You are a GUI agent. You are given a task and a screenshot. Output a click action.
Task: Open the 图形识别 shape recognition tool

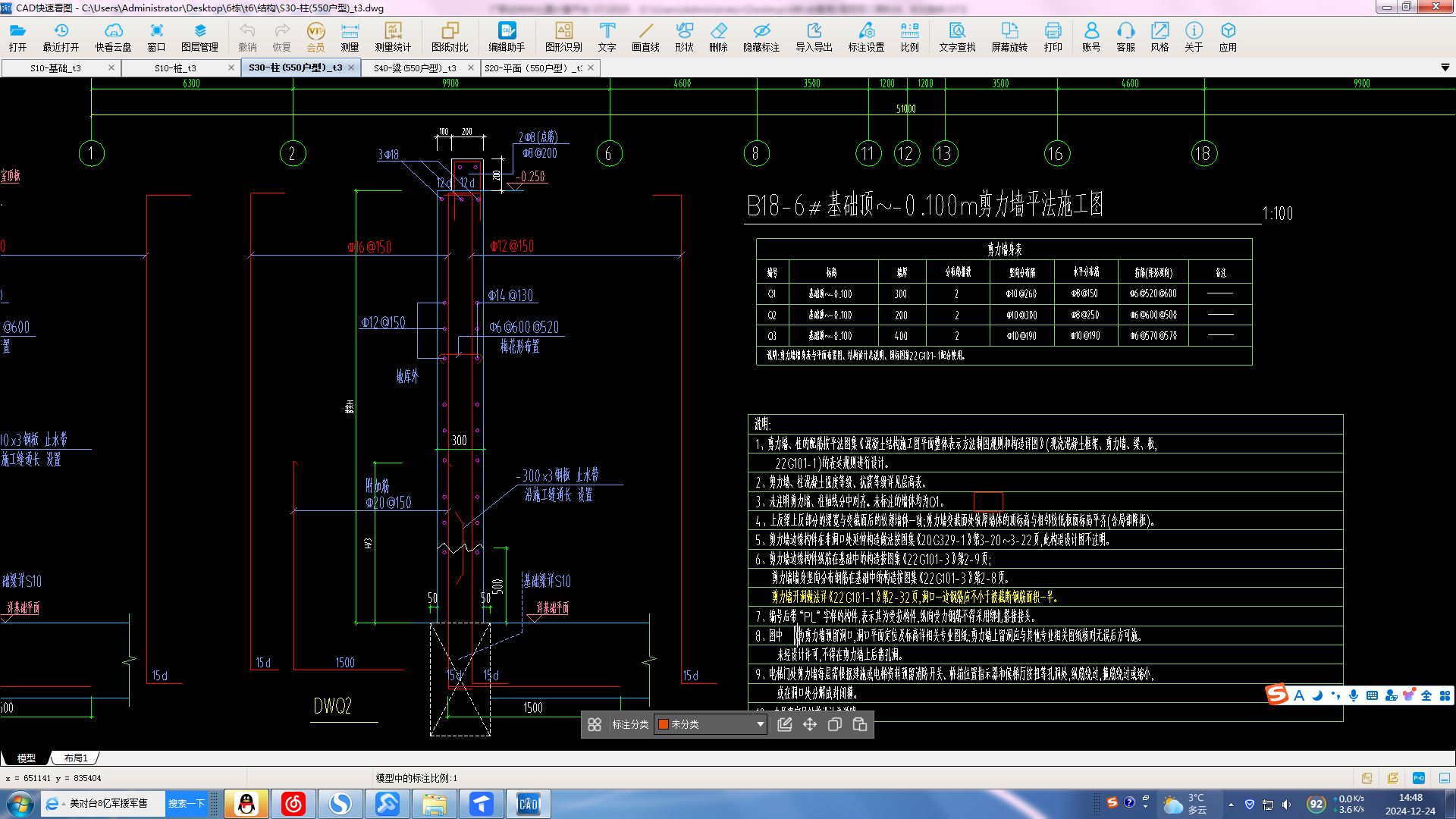pyautogui.click(x=563, y=36)
